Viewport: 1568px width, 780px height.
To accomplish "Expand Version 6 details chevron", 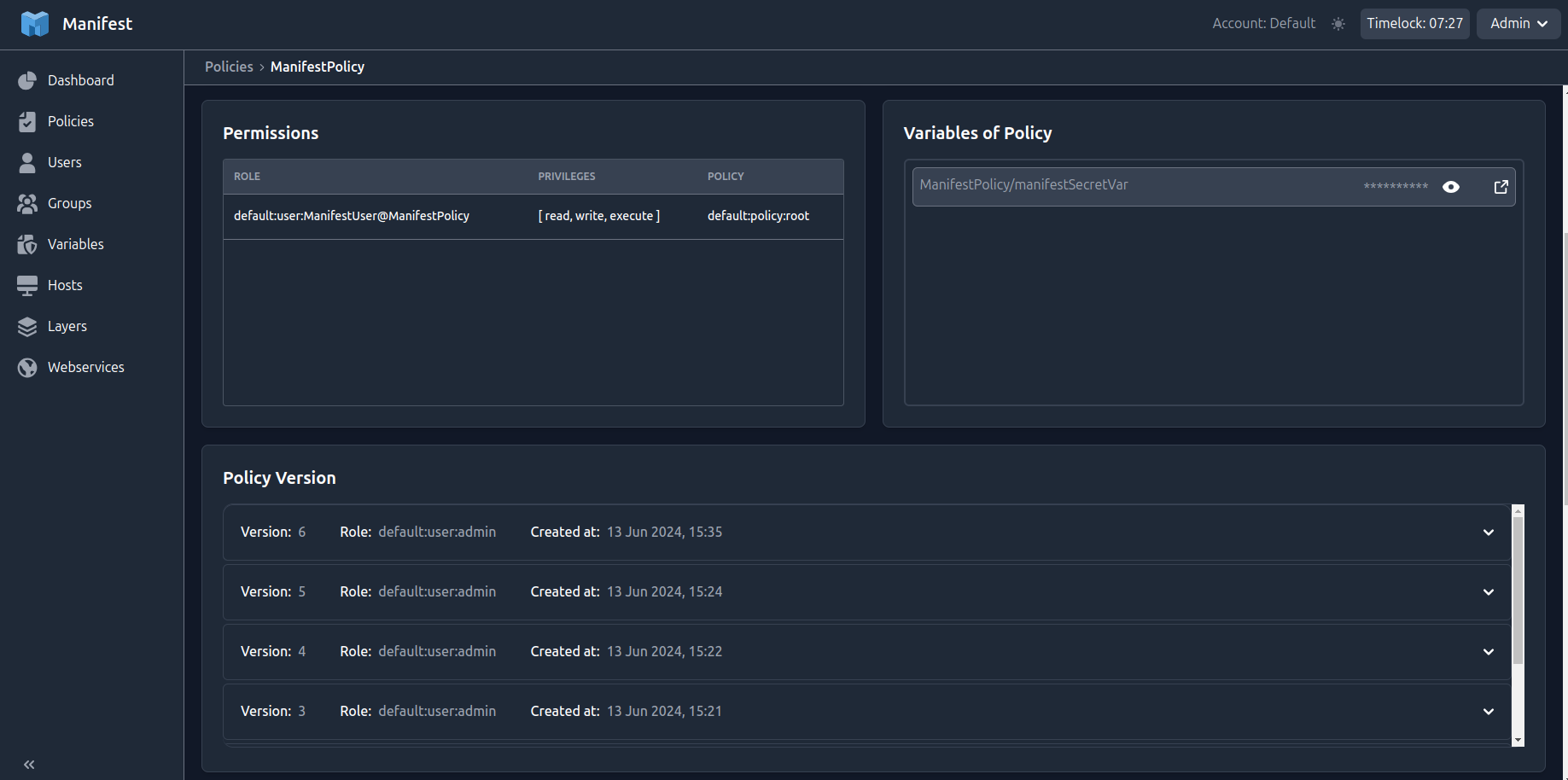I will (x=1489, y=533).
